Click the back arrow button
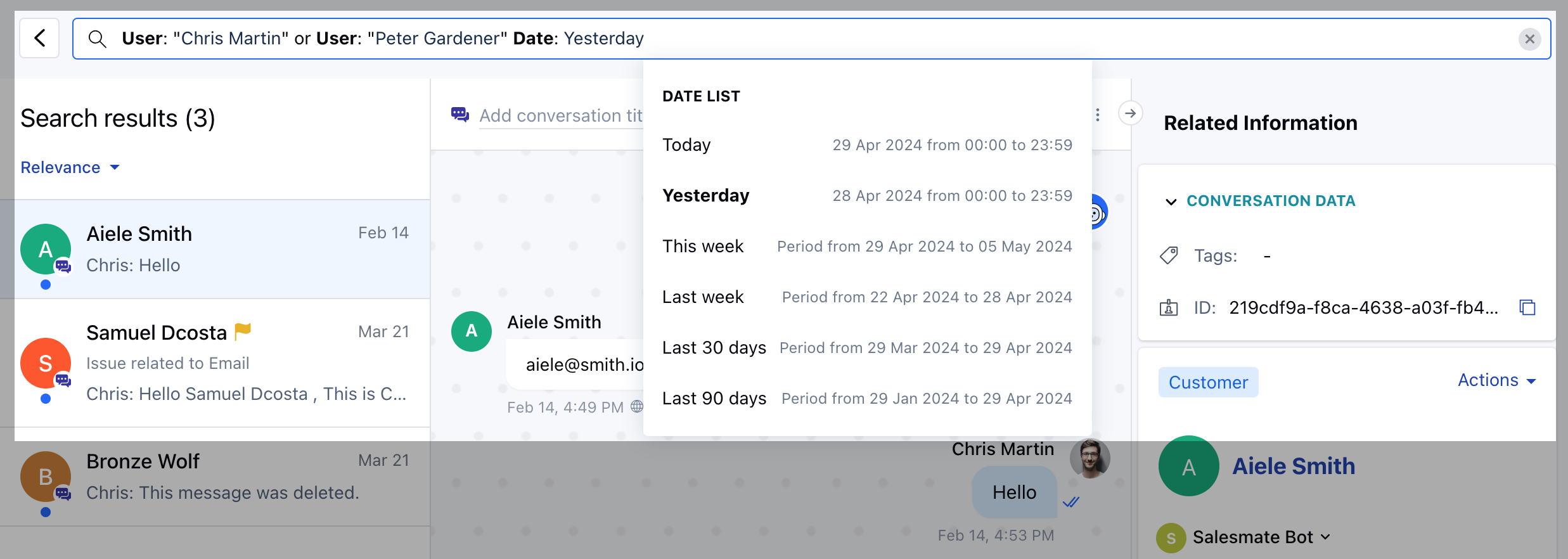 (x=40, y=39)
